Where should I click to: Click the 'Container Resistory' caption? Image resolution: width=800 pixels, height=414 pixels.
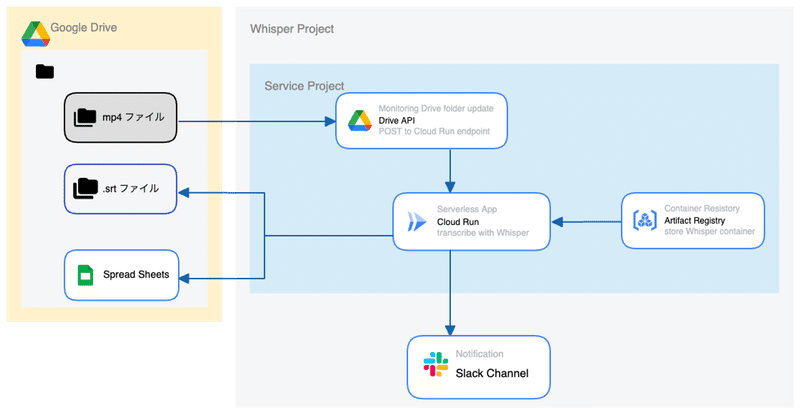[702, 208]
